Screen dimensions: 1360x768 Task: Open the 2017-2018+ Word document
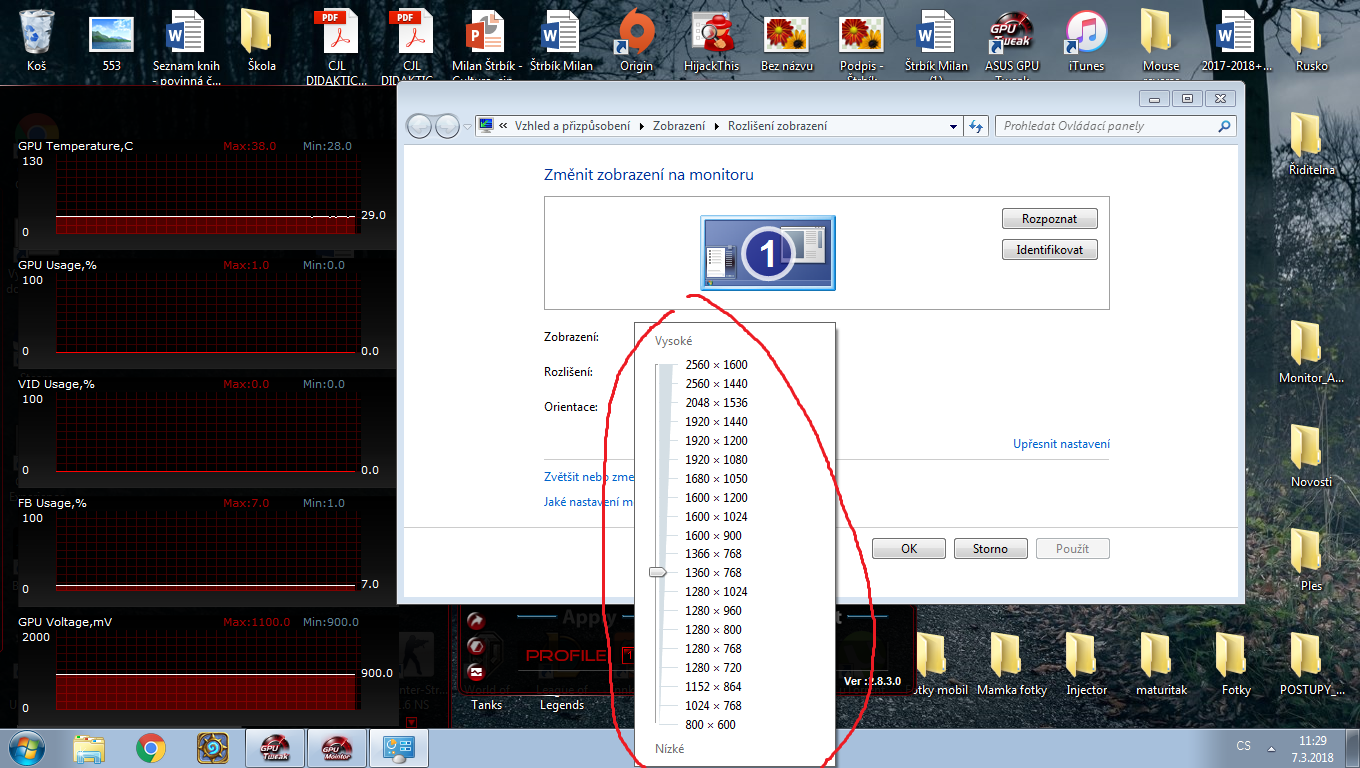[x=1236, y=40]
